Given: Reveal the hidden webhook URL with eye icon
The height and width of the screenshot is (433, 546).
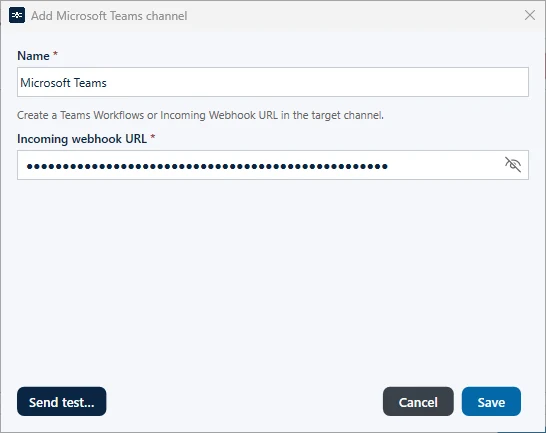Looking at the screenshot, I should pyautogui.click(x=513, y=165).
